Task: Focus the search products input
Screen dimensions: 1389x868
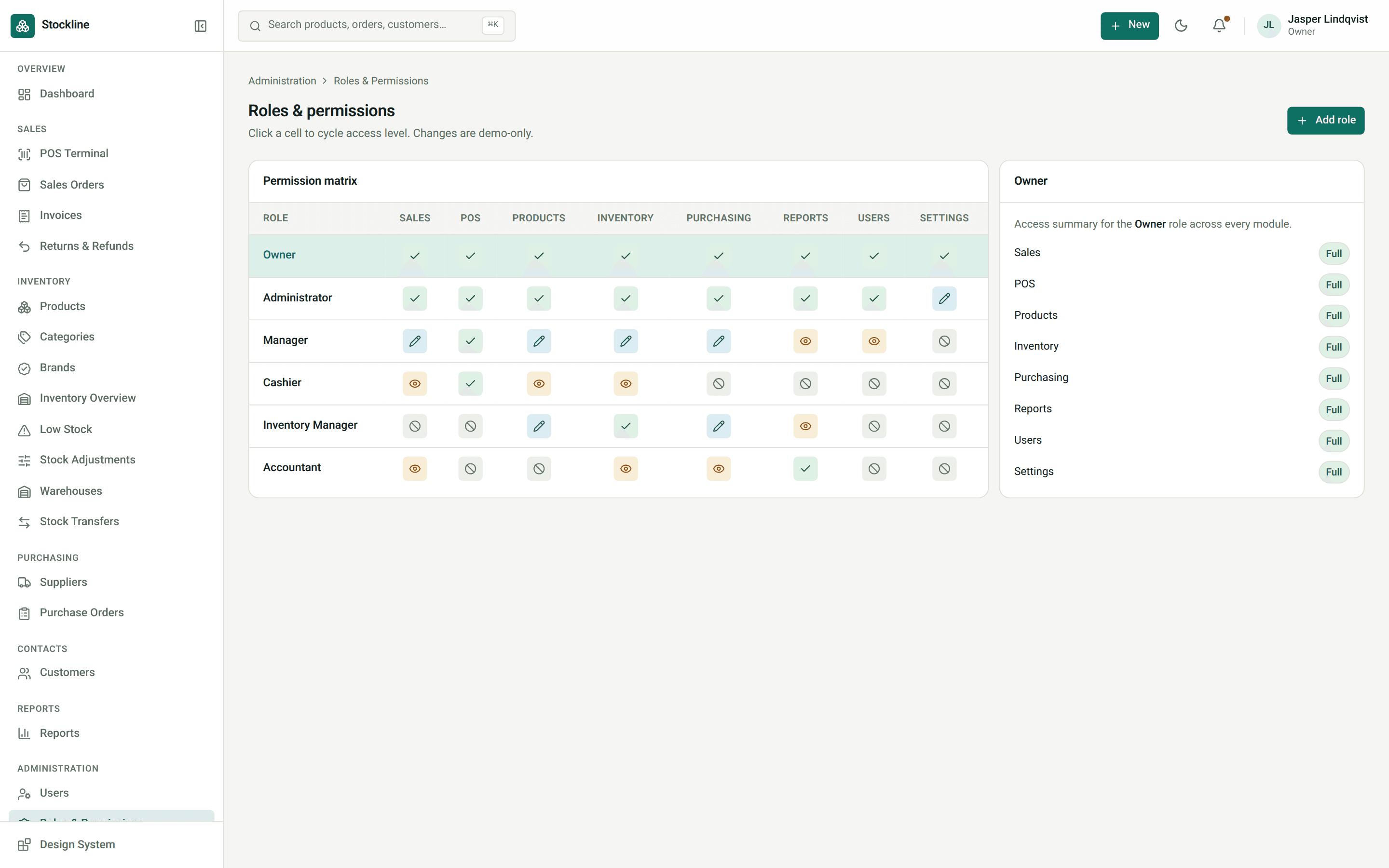Action: click(x=377, y=26)
